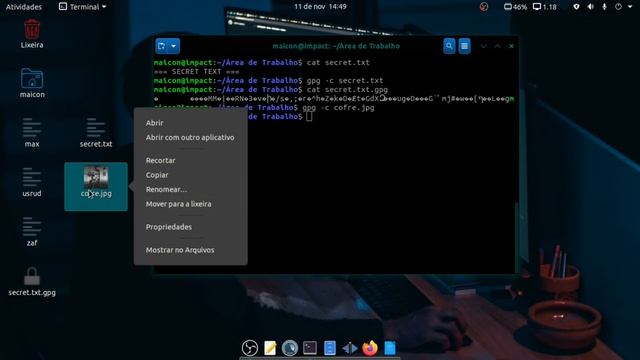
Task: Expand the new-tab dropdown arrow in terminal
Action: click(x=174, y=46)
